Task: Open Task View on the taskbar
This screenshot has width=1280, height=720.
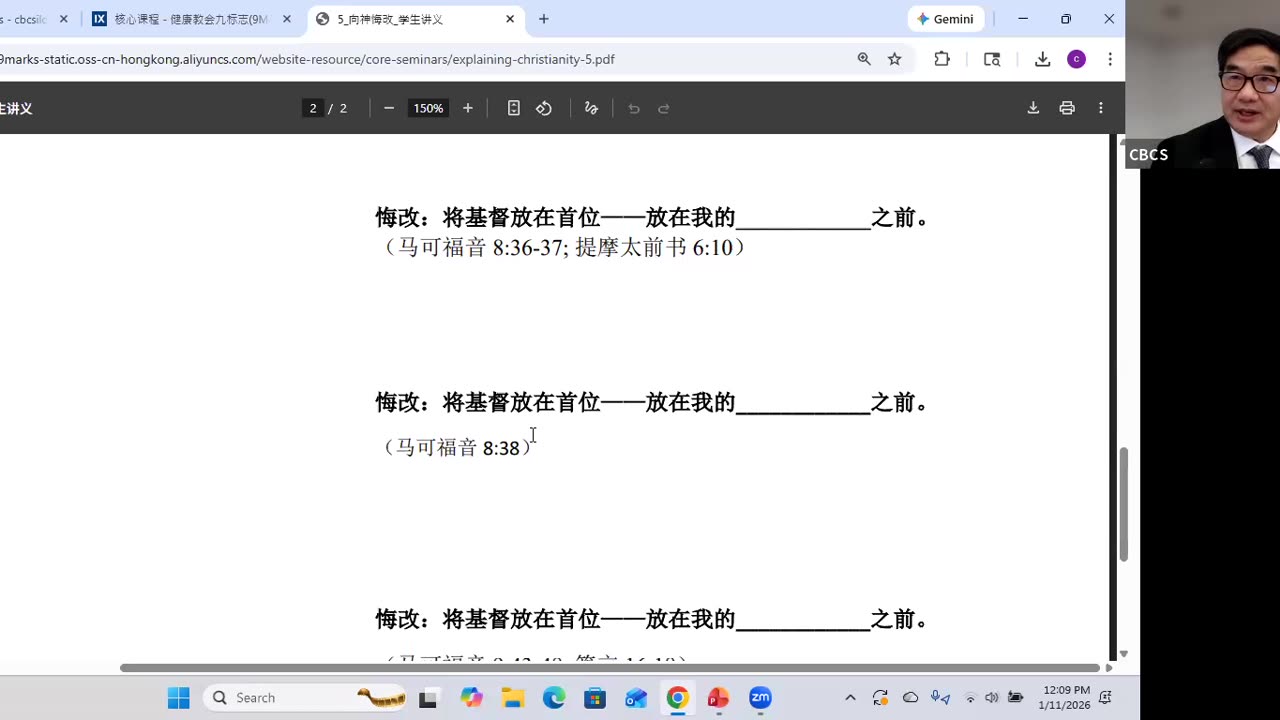Action: (x=428, y=697)
